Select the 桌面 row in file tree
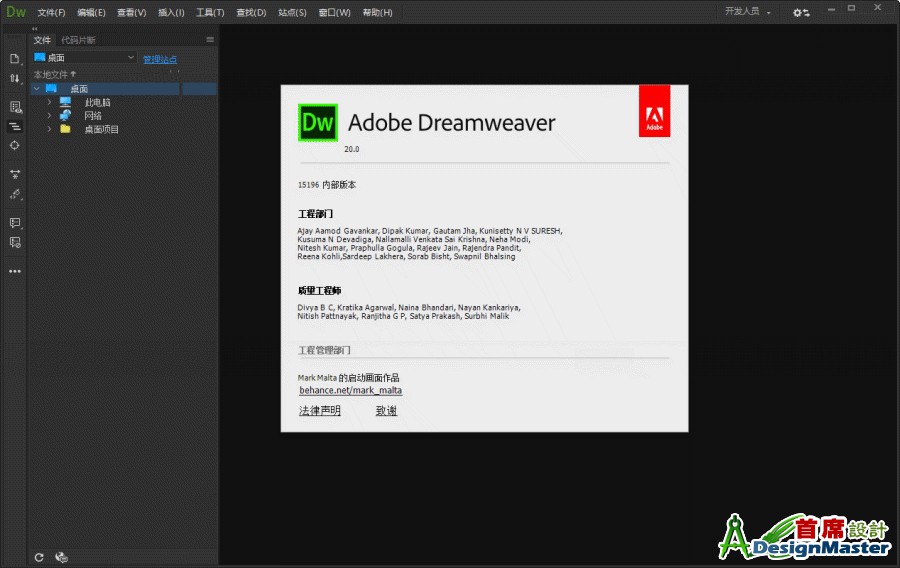900x568 pixels. (124, 88)
